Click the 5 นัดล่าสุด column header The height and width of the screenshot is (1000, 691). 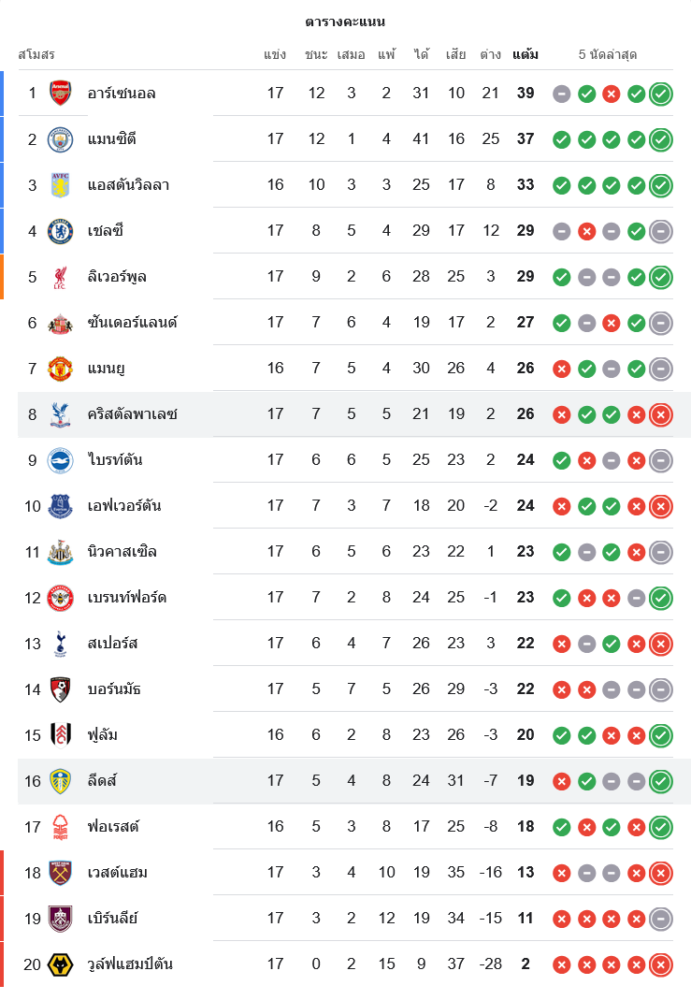click(x=607, y=54)
